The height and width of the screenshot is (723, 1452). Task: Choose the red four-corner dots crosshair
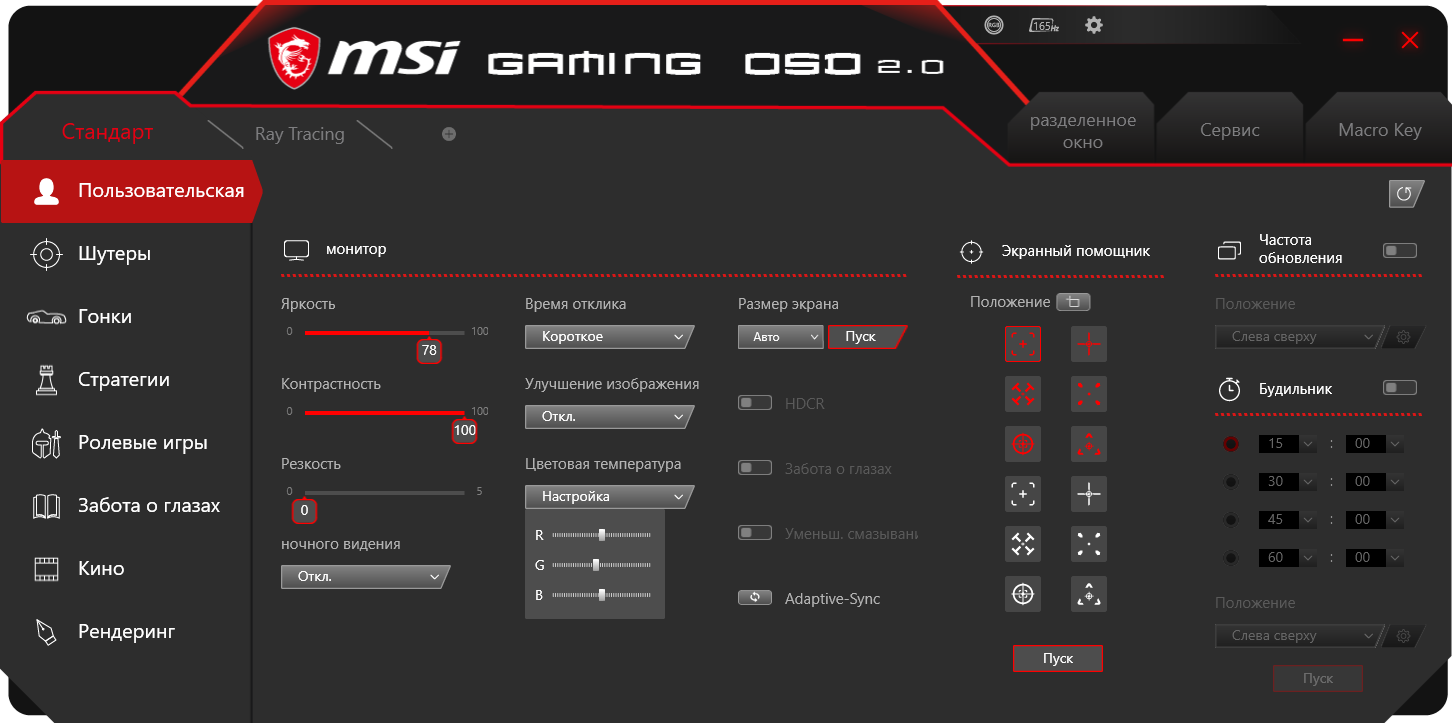pos(1089,394)
